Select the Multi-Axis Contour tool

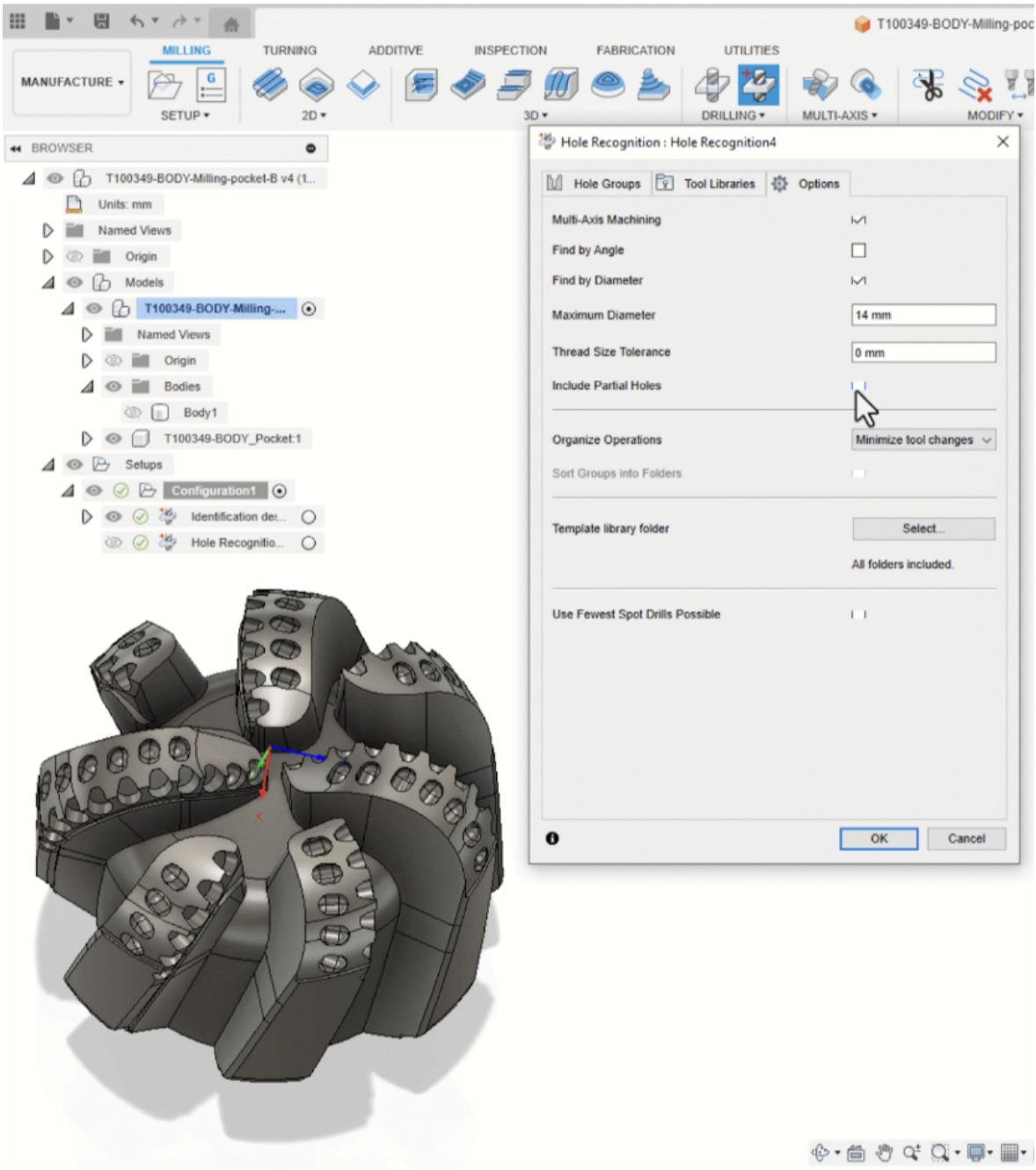pyautogui.click(x=866, y=85)
